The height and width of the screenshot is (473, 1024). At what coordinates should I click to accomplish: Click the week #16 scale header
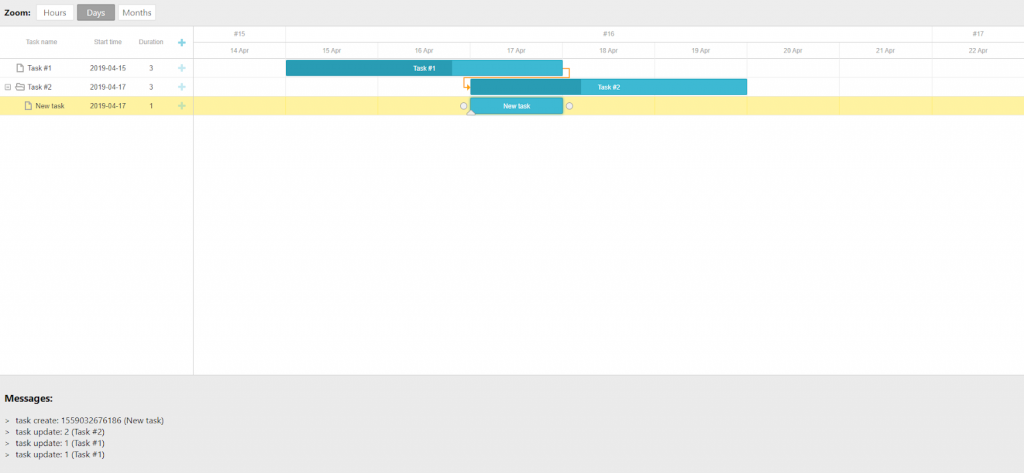pyautogui.click(x=609, y=34)
